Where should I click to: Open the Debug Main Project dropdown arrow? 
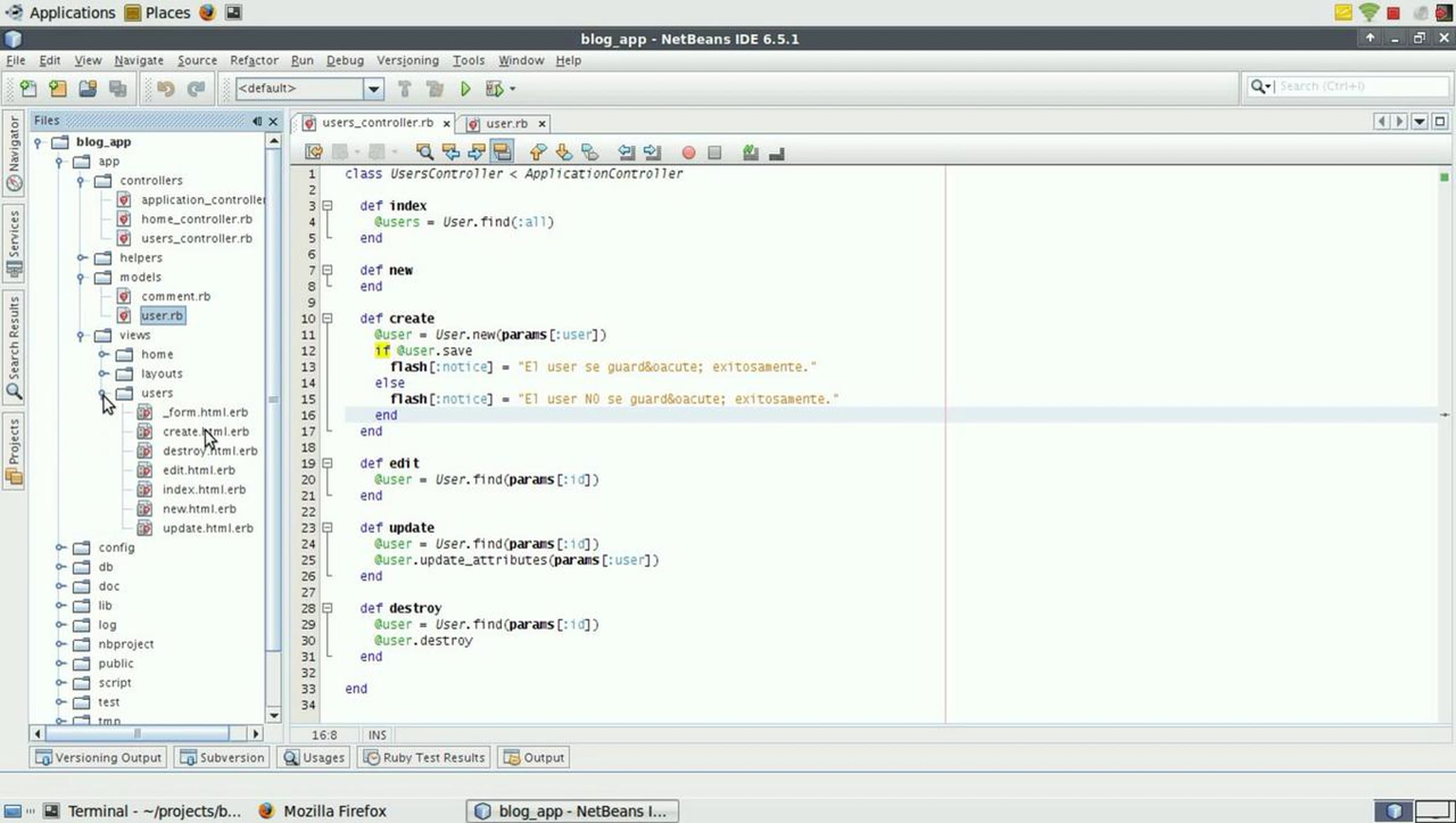[513, 89]
